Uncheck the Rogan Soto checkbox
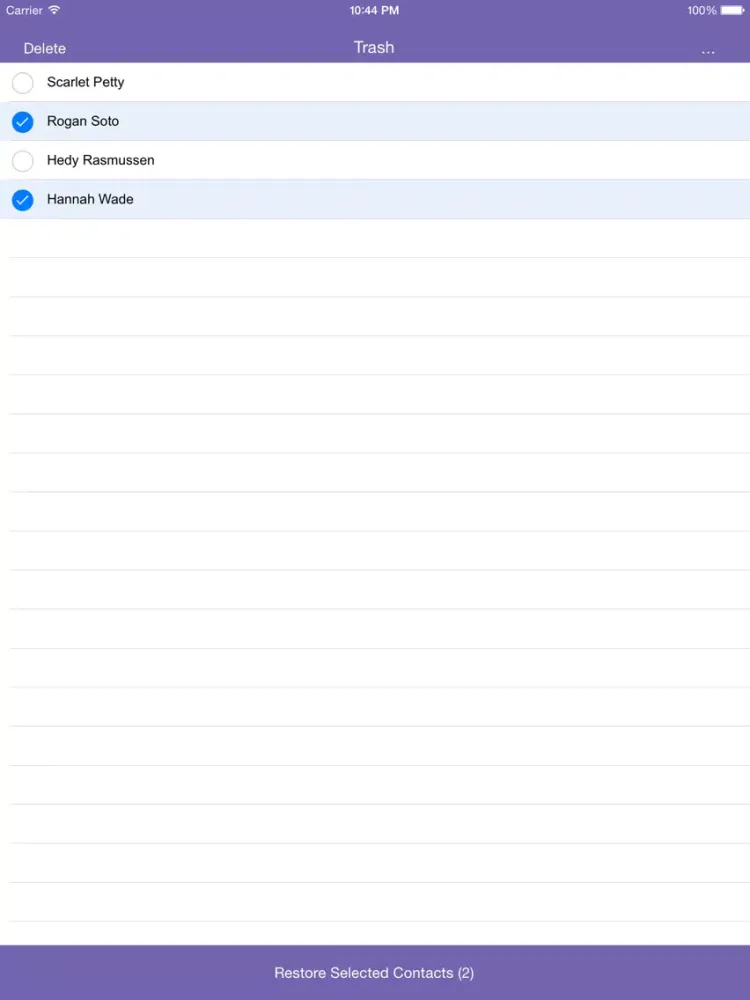 (22, 122)
